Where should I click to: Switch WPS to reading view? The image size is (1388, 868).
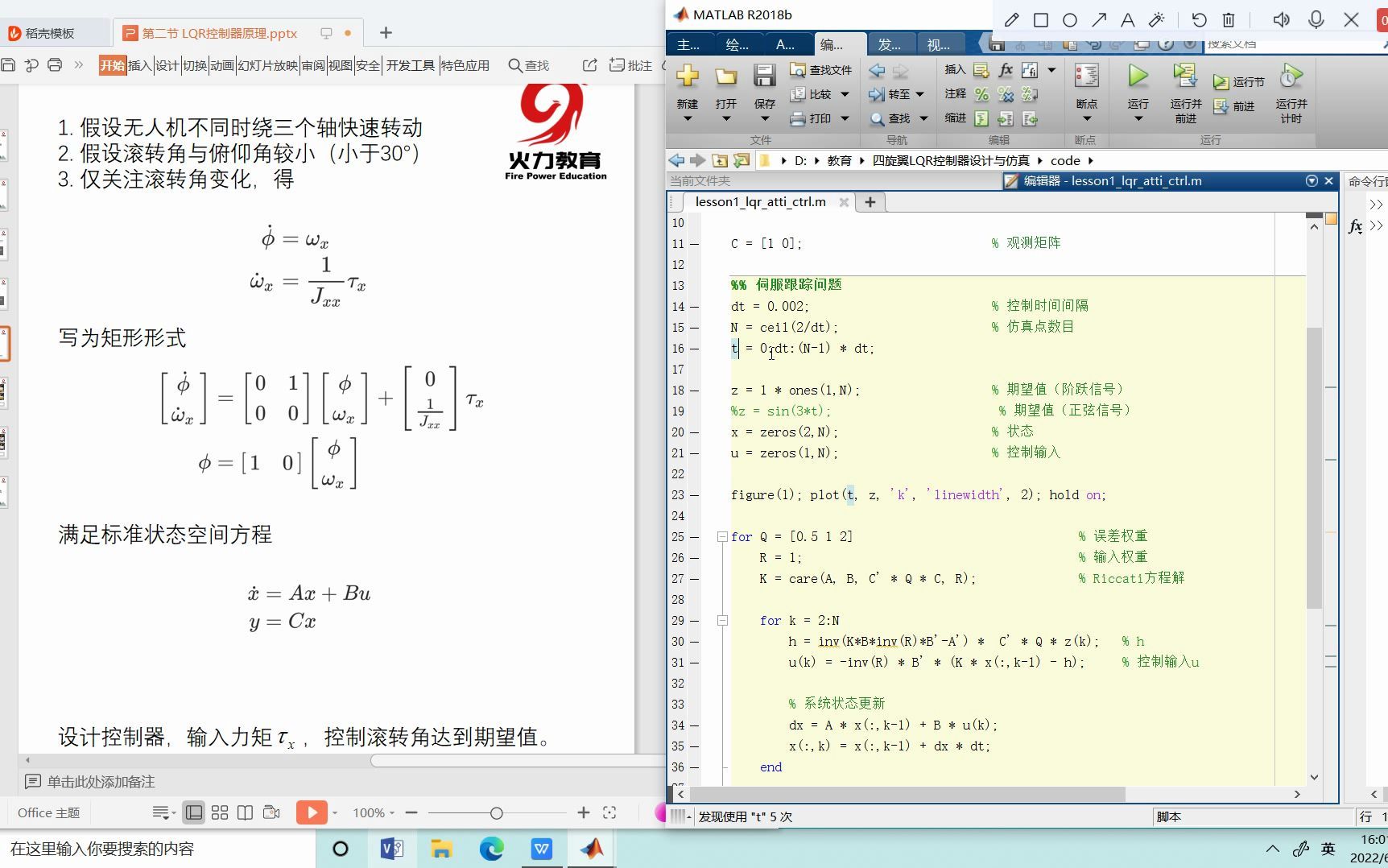(246, 813)
